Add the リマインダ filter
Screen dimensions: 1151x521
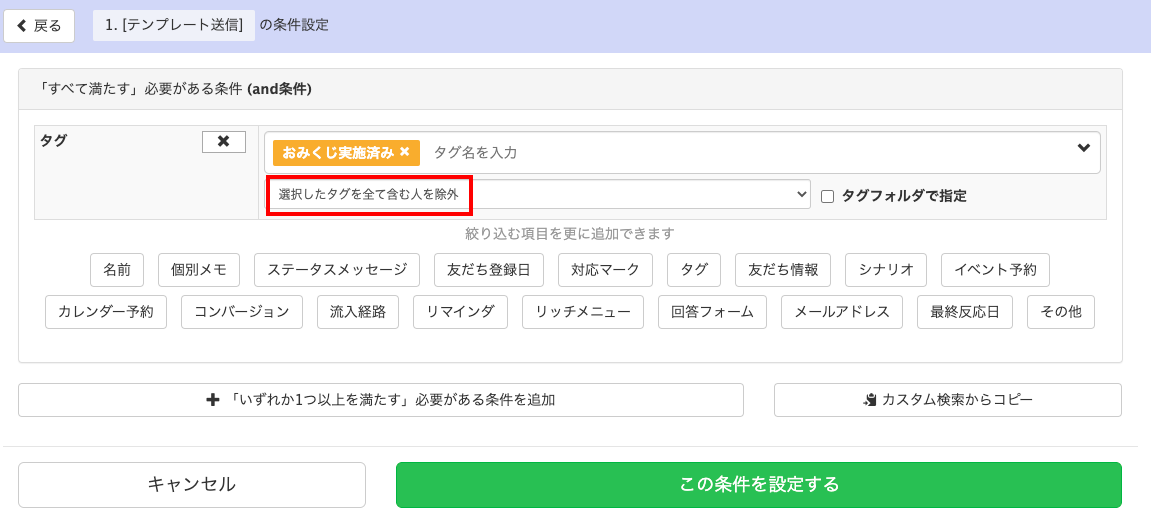pyautogui.click(x=461, y=312)
